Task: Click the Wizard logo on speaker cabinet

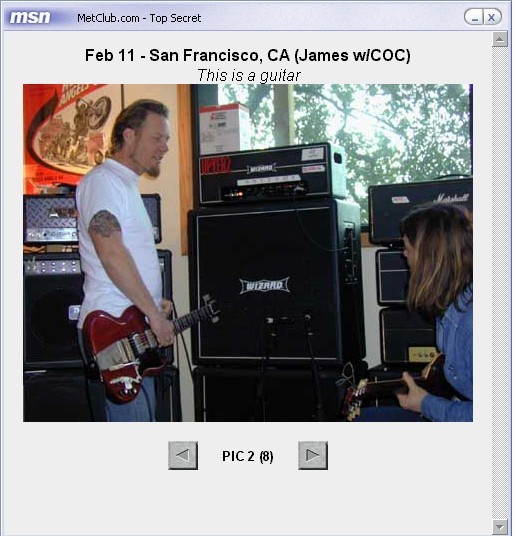Action: click(264, 285)
